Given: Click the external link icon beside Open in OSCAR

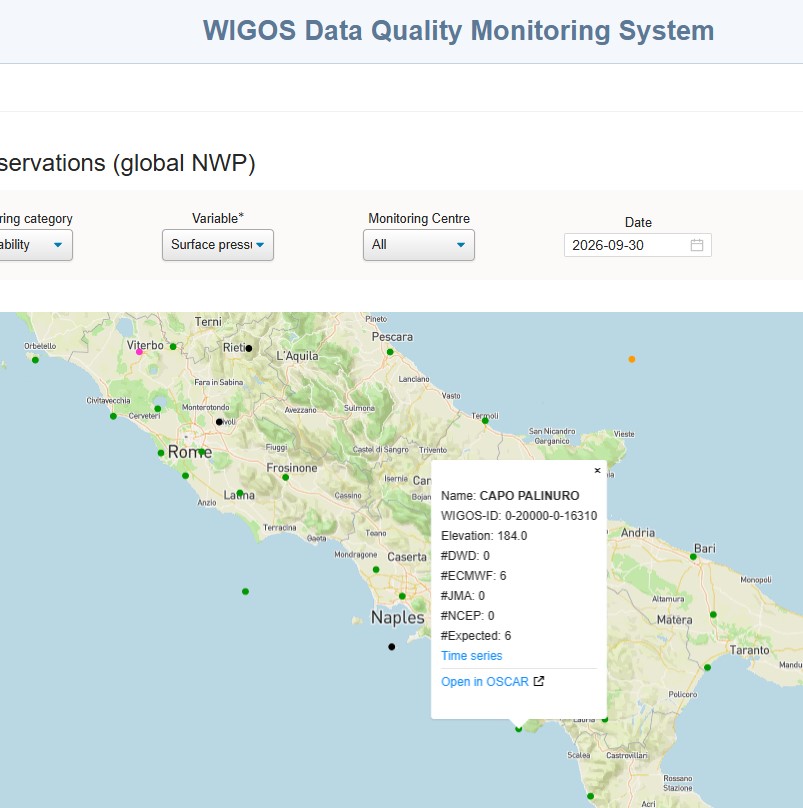Looking at the screenshot, I should (x=539, y=681).
